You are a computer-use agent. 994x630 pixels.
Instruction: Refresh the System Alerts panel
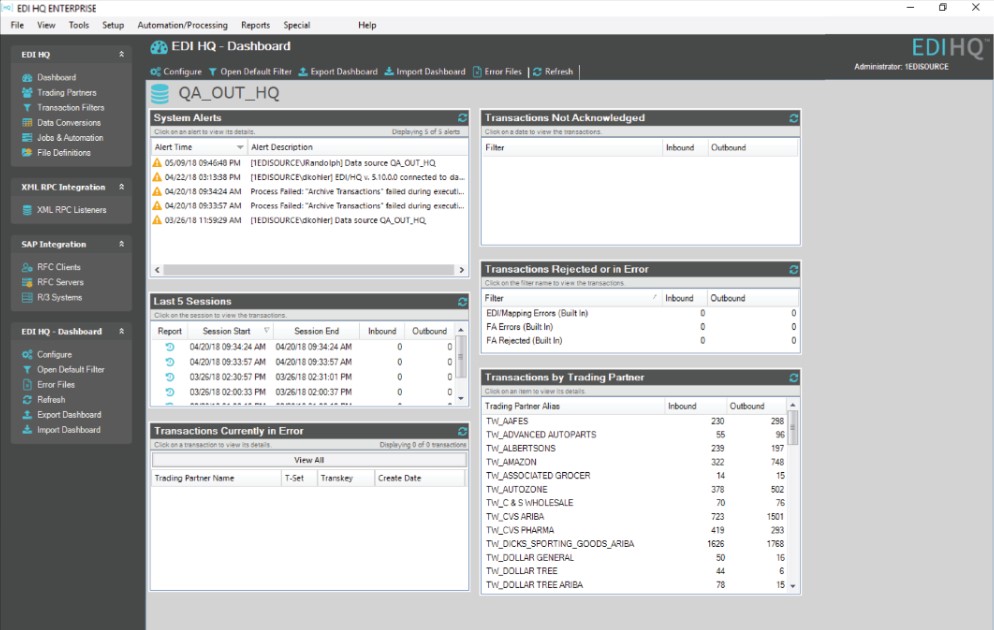click(x=462, y=117)
